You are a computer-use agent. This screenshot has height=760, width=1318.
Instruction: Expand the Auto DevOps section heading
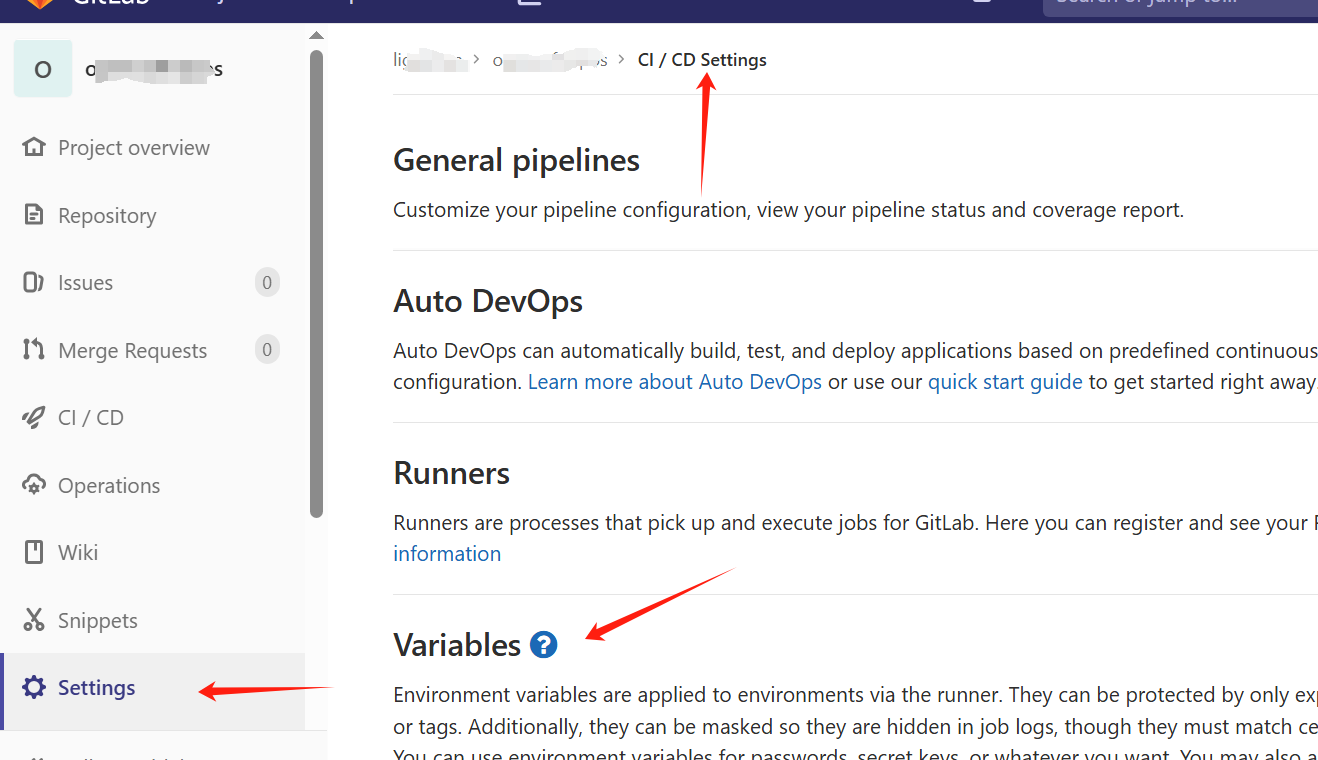(x=488, y=301)
